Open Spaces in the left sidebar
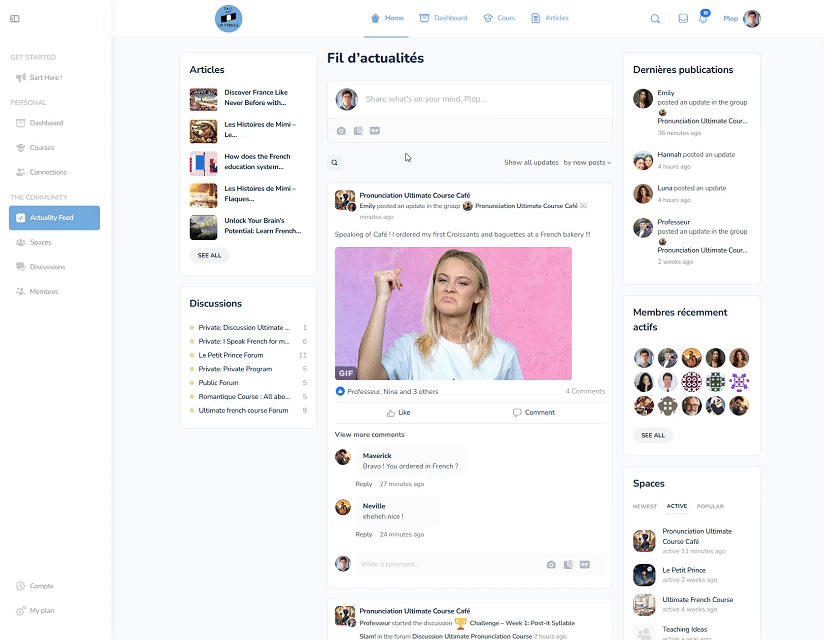824x640 pixels. click(34, 242)
